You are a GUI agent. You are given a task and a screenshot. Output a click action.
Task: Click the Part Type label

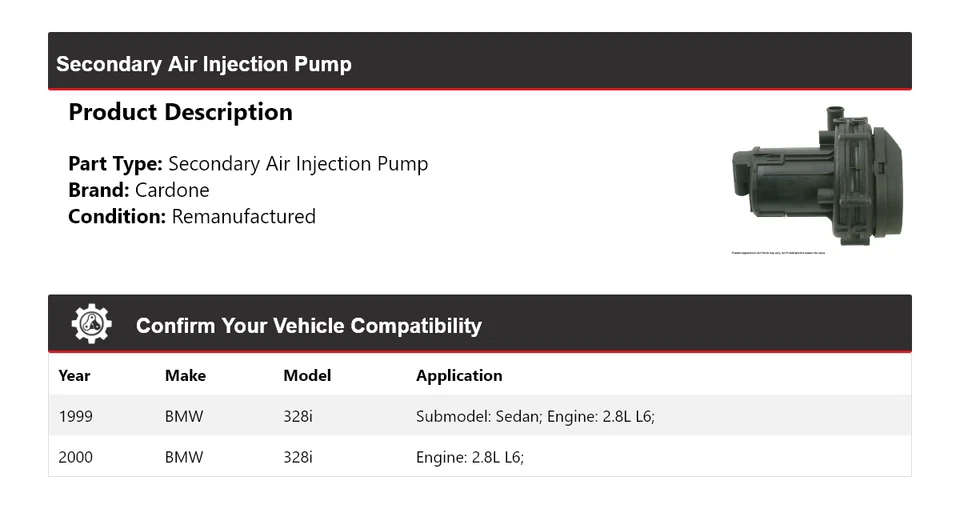[x=115, y=164]
